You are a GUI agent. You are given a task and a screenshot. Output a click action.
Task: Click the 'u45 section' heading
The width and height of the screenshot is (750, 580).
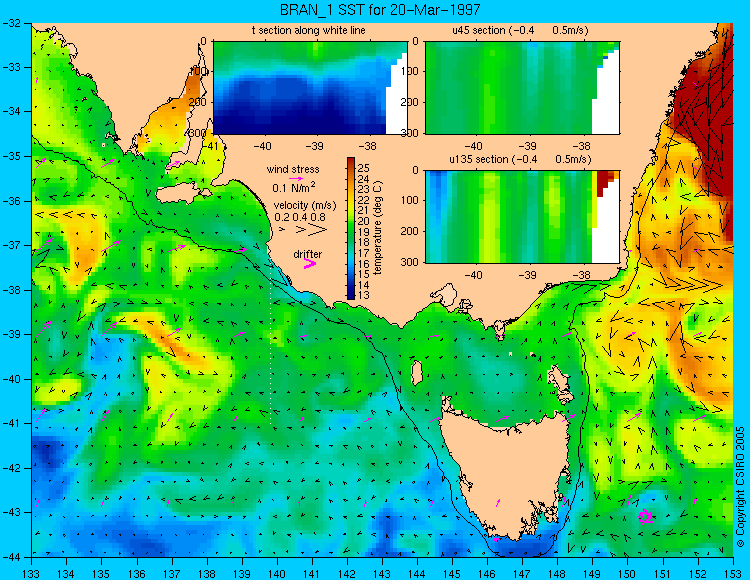pos(520,31)
